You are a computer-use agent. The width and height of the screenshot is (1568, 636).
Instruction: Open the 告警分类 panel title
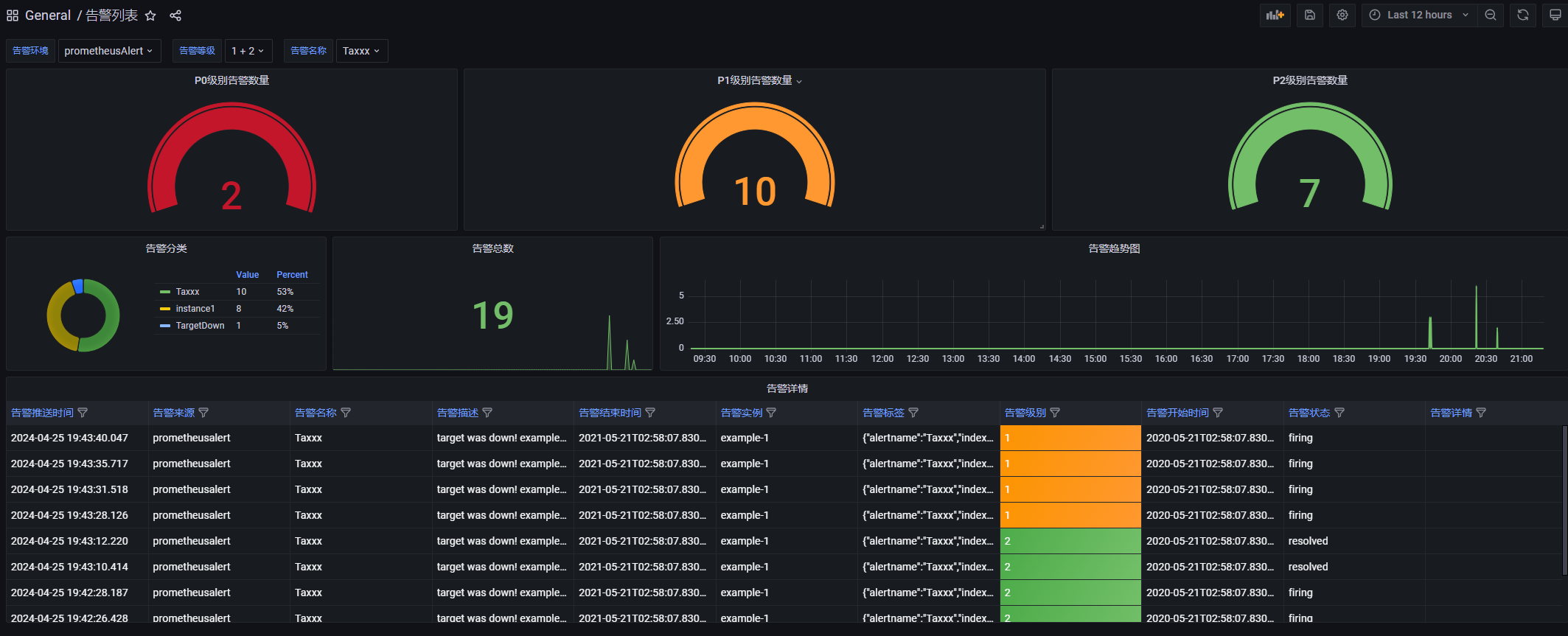click(167, 248)
